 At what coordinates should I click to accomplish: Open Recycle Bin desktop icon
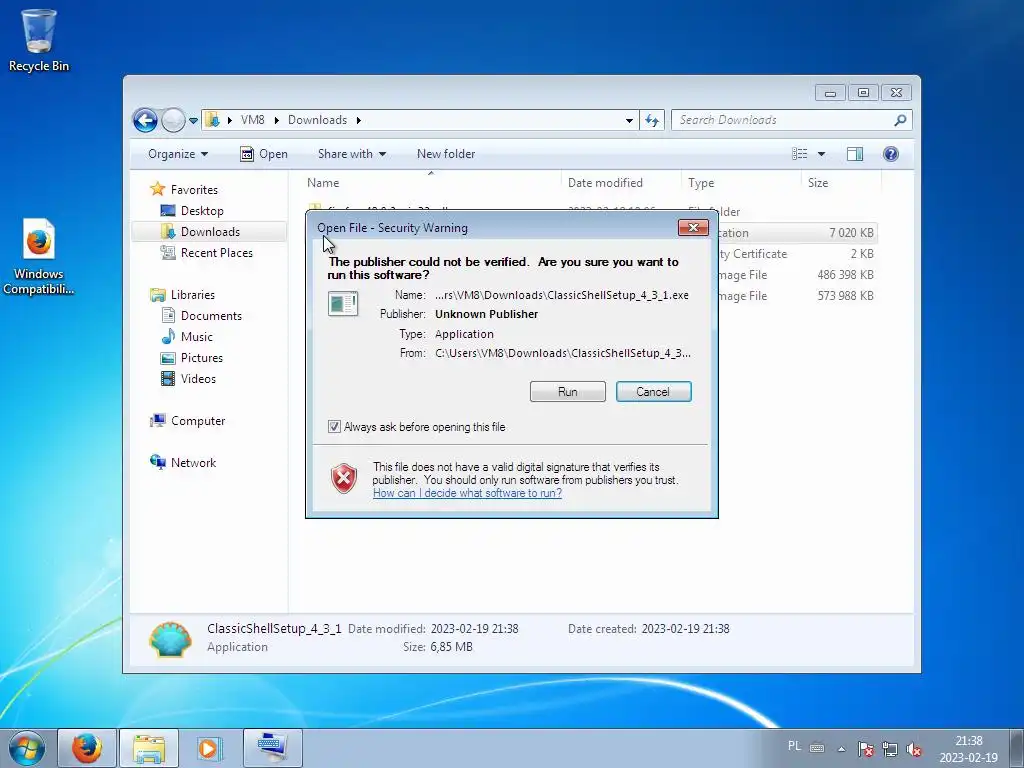39,40
